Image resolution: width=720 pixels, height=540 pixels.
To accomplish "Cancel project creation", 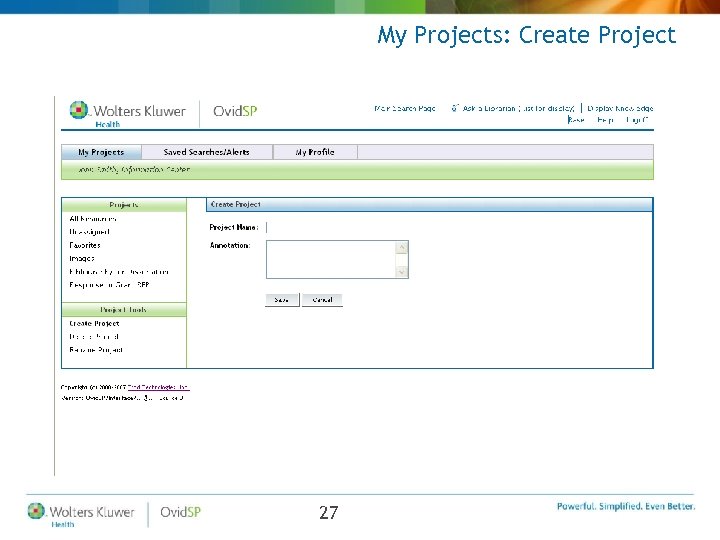I will pos(322,300).
